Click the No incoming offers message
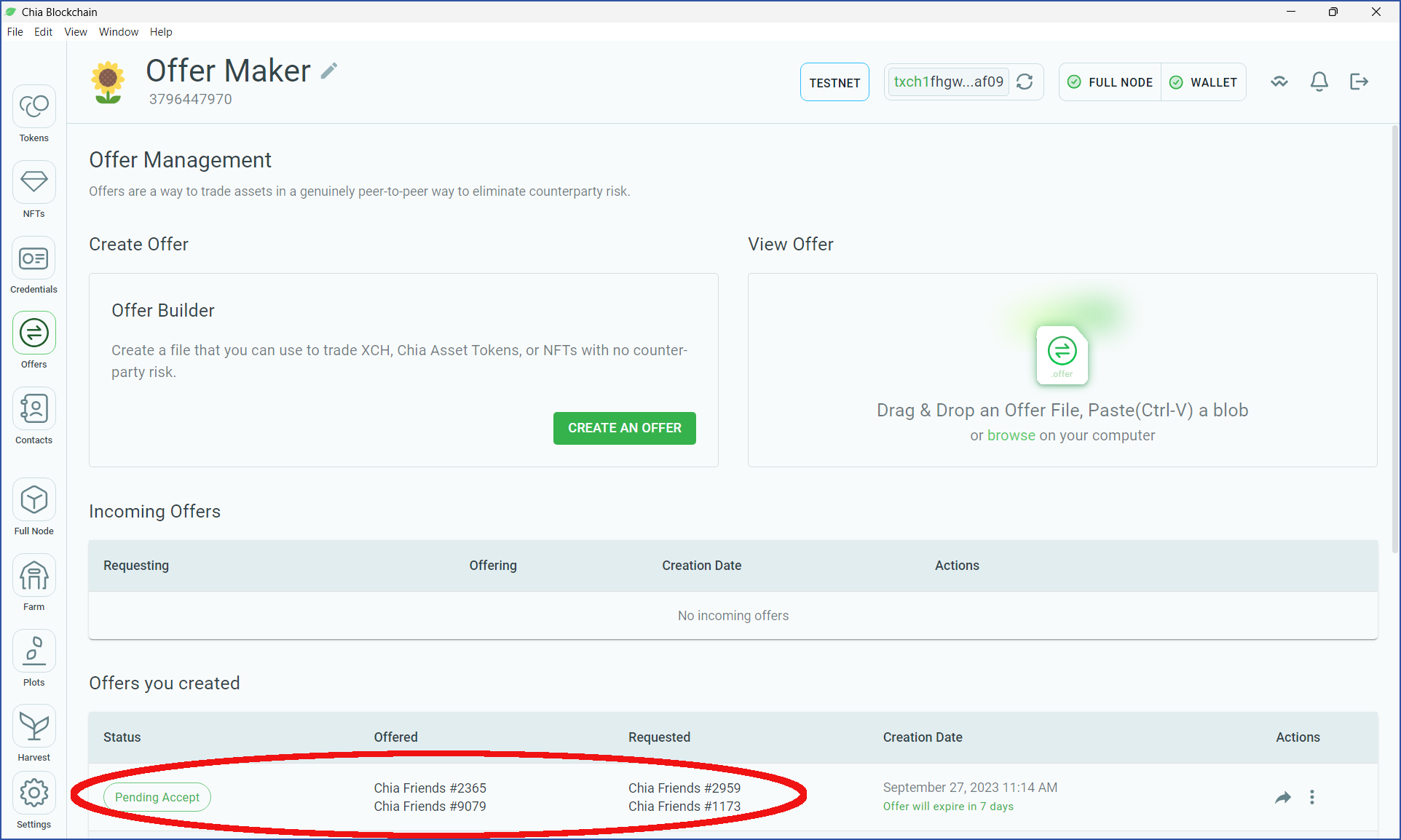Image resolution: width=1401 pixels, height=840 pixels. coord(733,616)
